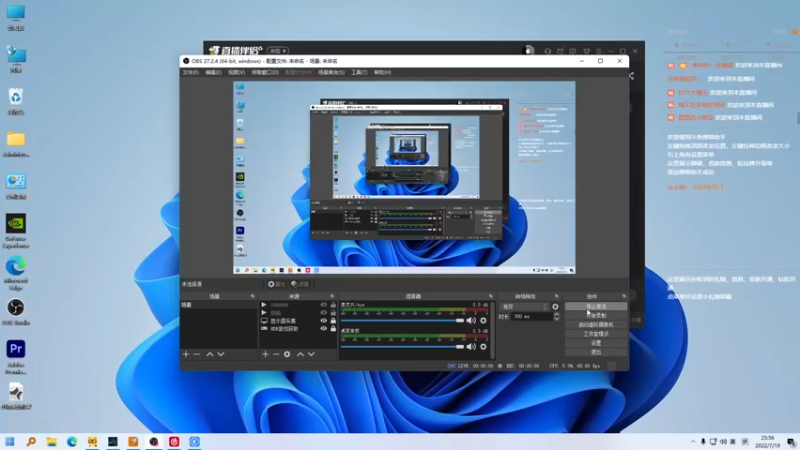Image resolution: width=800 pixels, height=450 pixels.
Task: Remove selected scene with minus icon
Action: (x=196, y=354)
